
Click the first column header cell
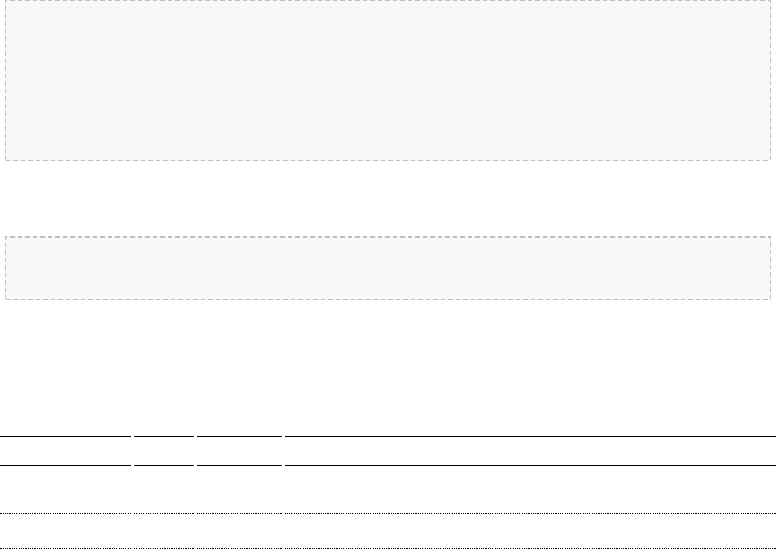(x=65, y=451)
